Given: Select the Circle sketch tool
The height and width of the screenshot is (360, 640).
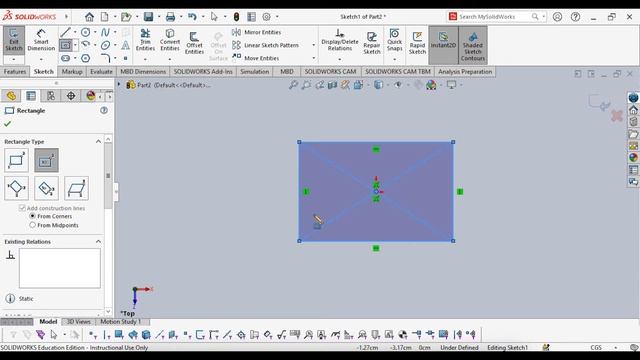Looking at the screenshot, I should pyautogui.click(x=85, y=32).
